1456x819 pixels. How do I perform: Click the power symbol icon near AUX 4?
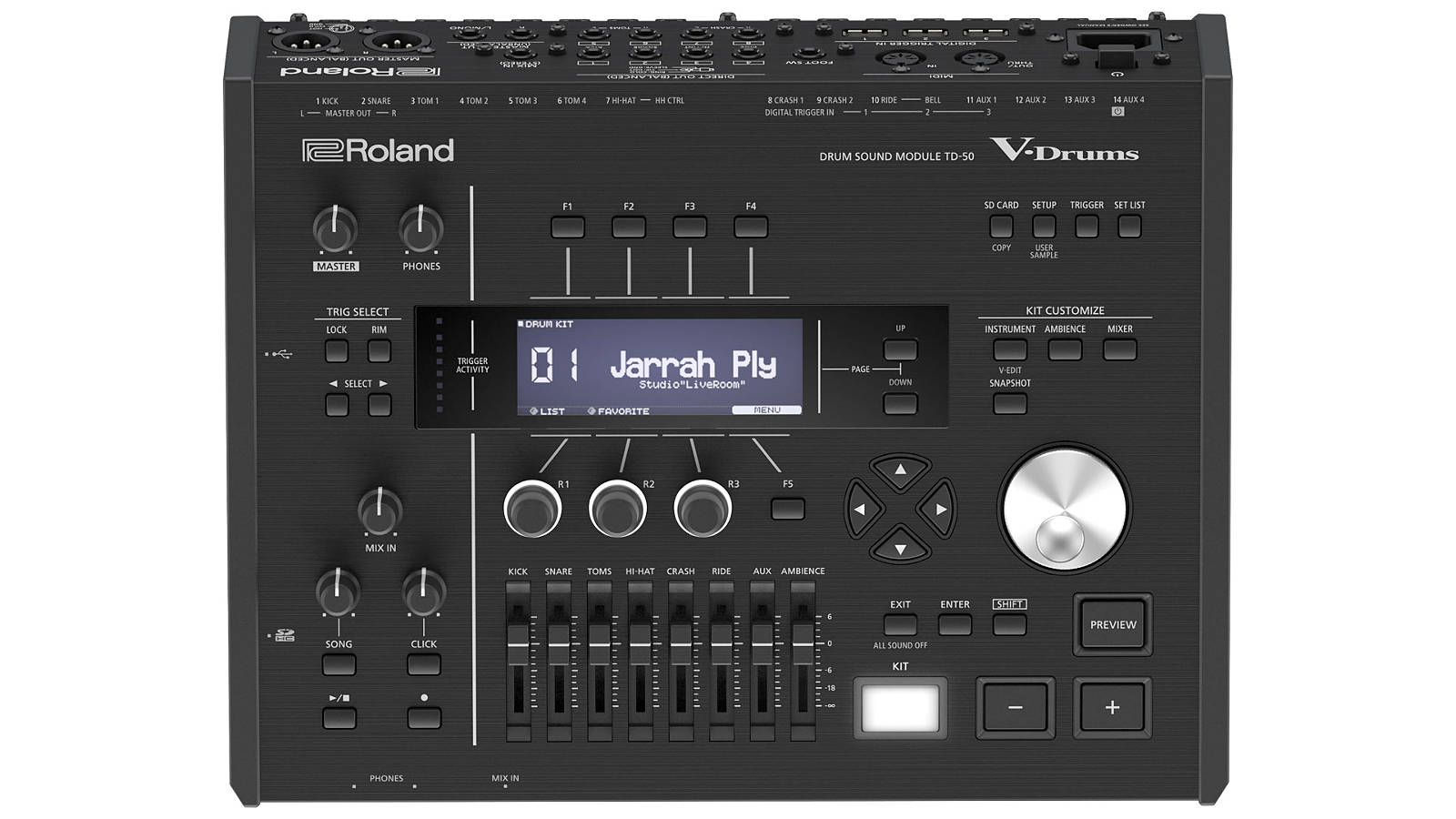coord(1117,111)
